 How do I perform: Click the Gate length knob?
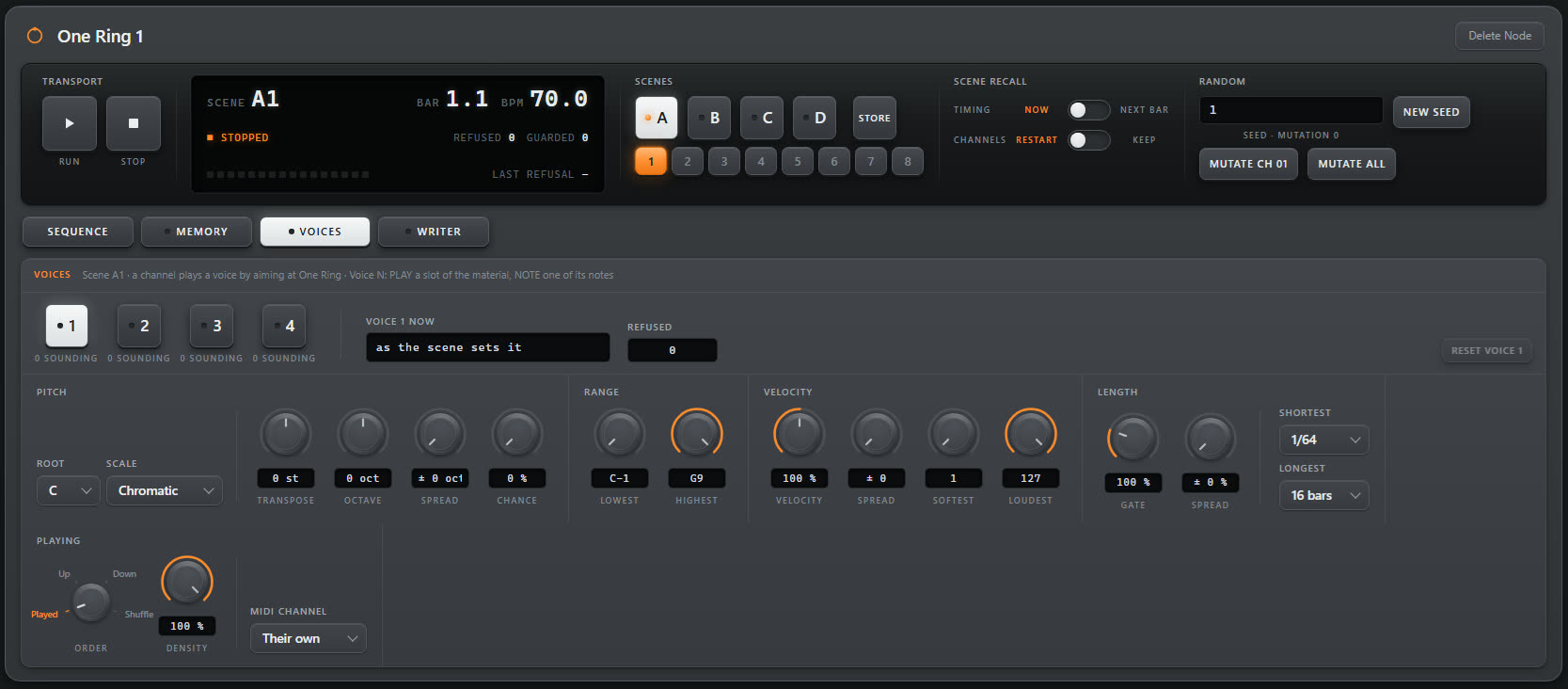pos(1133,439)
